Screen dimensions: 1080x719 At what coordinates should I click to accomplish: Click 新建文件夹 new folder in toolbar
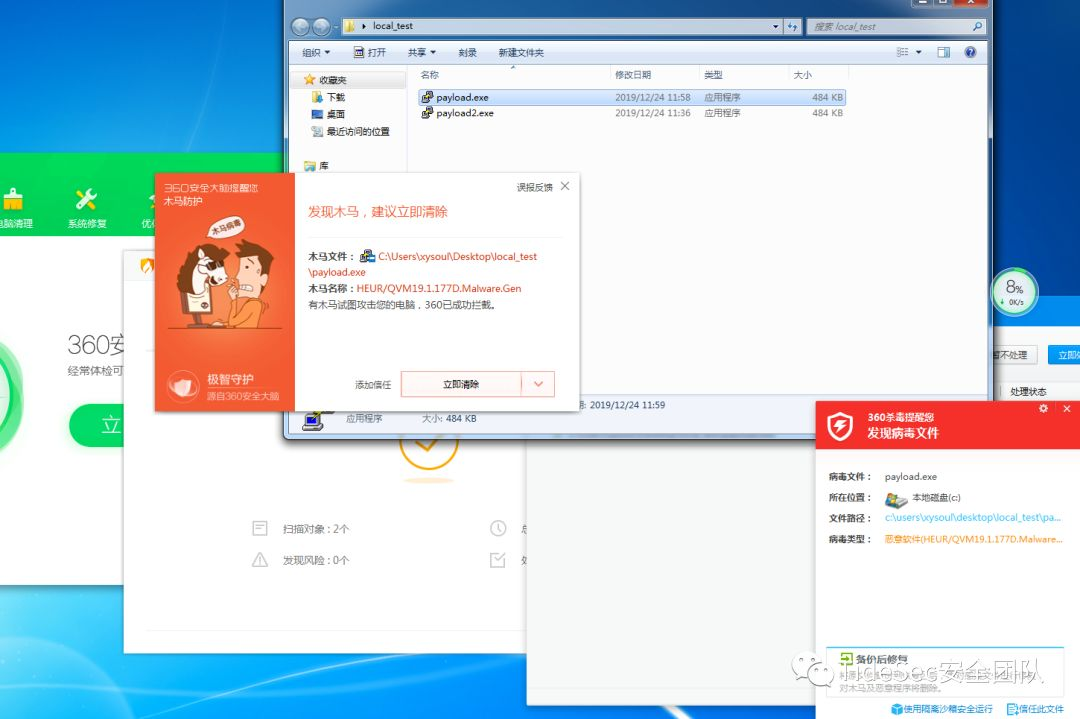(521, 52)
